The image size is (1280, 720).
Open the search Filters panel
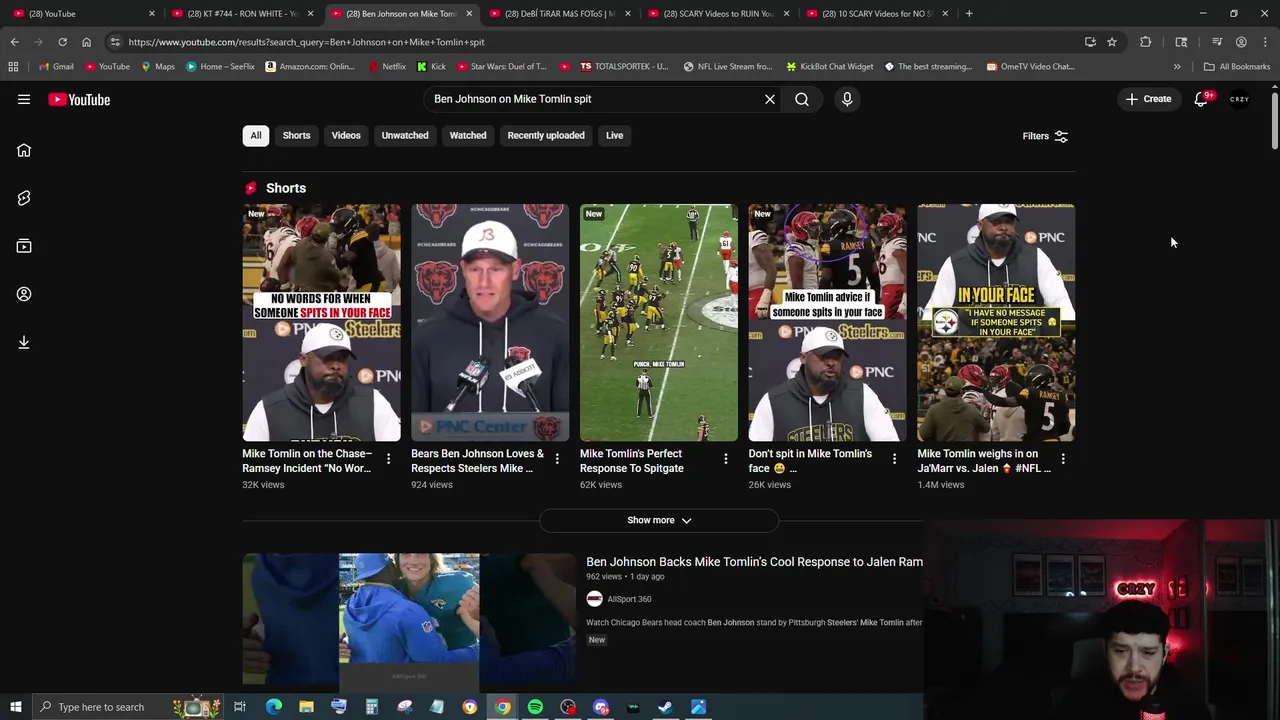1045,136
